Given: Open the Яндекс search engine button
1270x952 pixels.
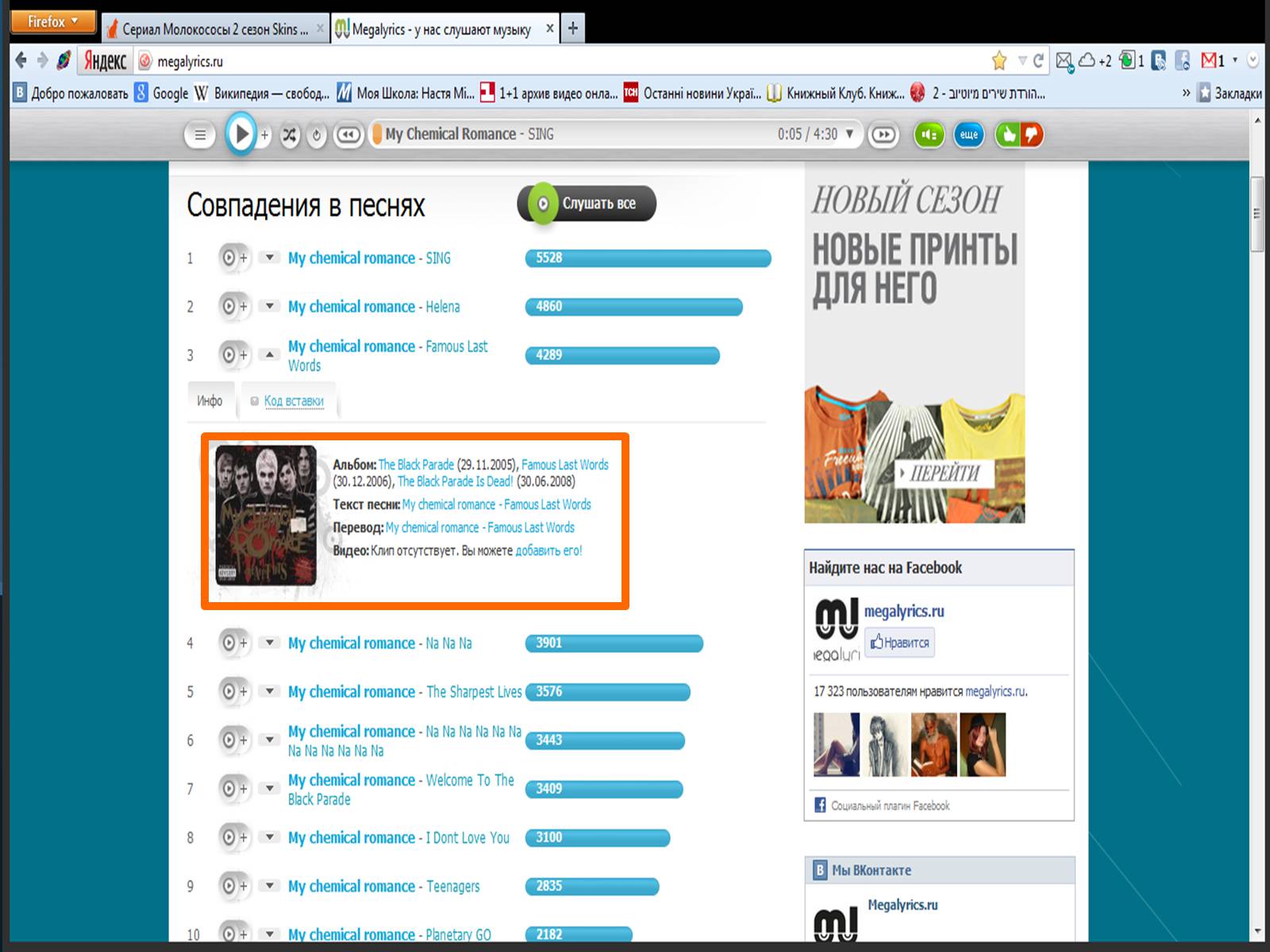Looking at the screenshot, I should tap(105, 61).
